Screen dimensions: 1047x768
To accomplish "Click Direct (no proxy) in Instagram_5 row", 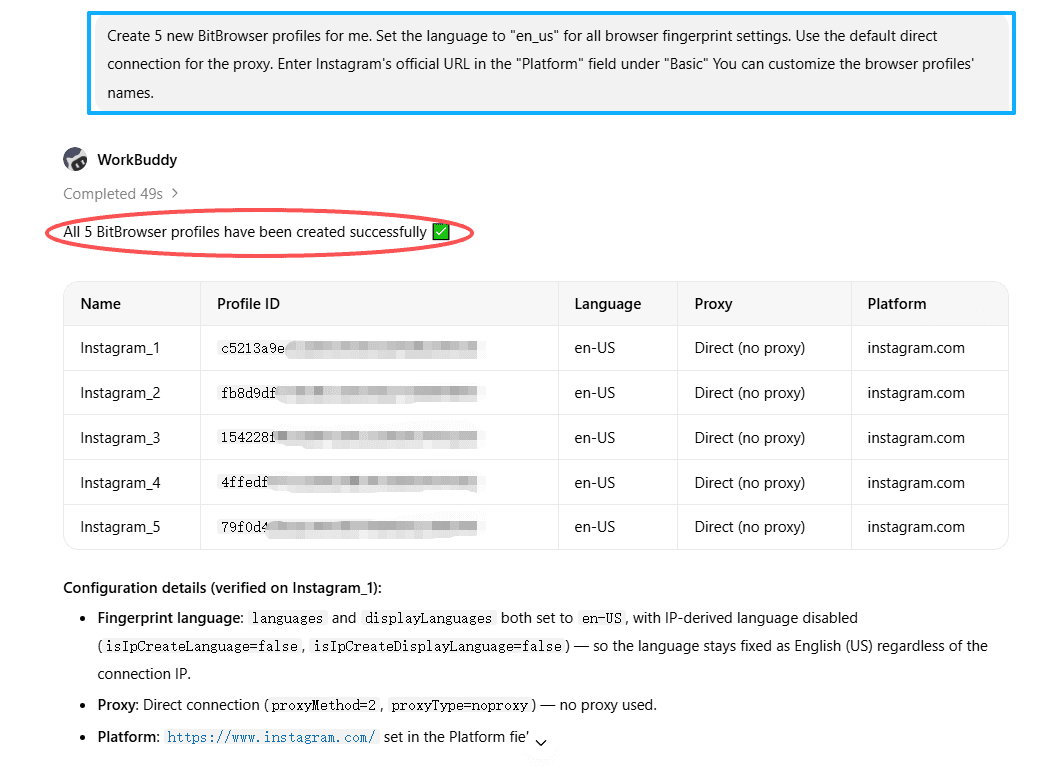I will 750,527.
